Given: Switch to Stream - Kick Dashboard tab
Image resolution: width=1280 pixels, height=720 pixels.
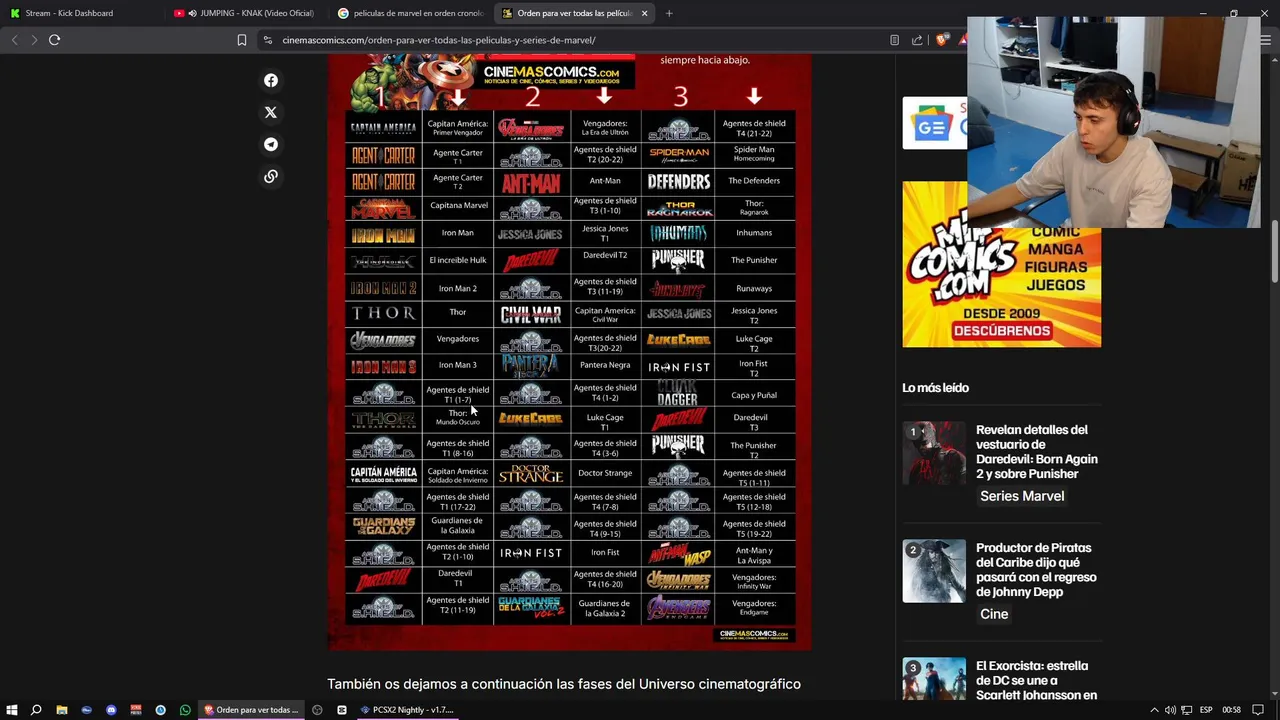Looking at the screenshot, I should pyautogui.click(x=80, y=13).
